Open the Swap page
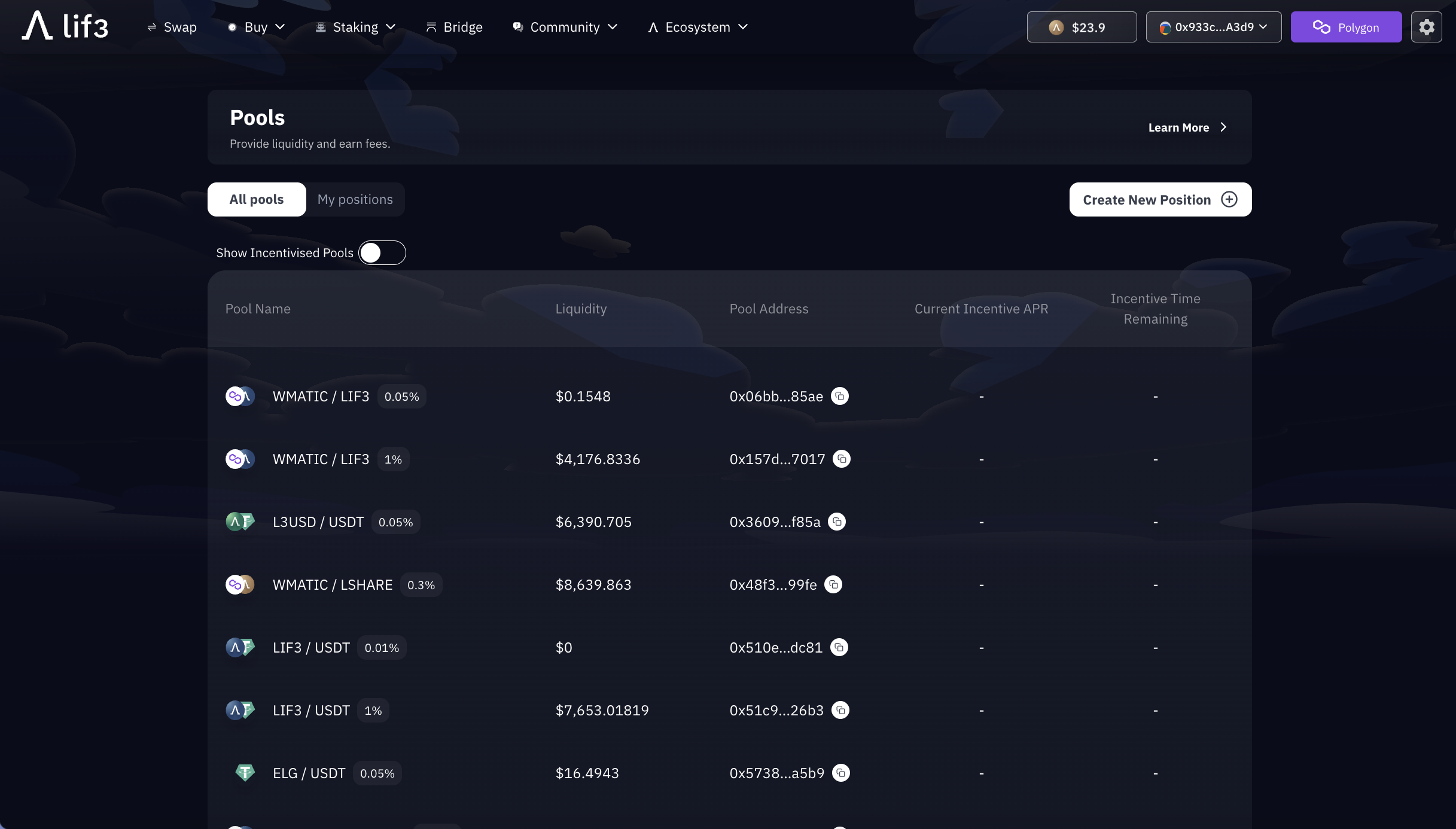The image size is (1456, 829). (x=172, y=27)
